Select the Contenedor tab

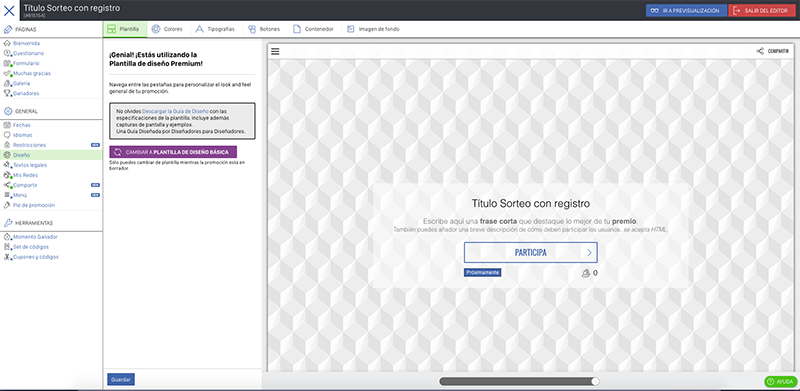(x=313, y=29)
